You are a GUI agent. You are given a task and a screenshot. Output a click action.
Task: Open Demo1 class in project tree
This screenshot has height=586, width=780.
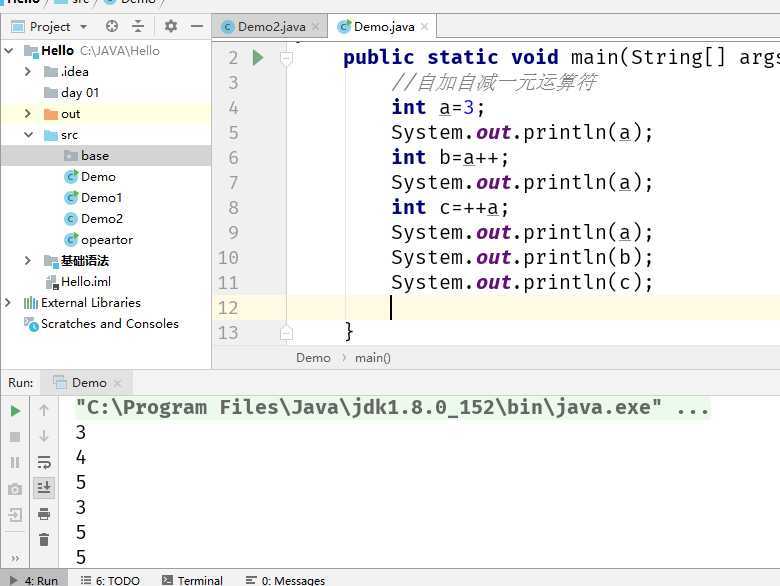(93, 197)
